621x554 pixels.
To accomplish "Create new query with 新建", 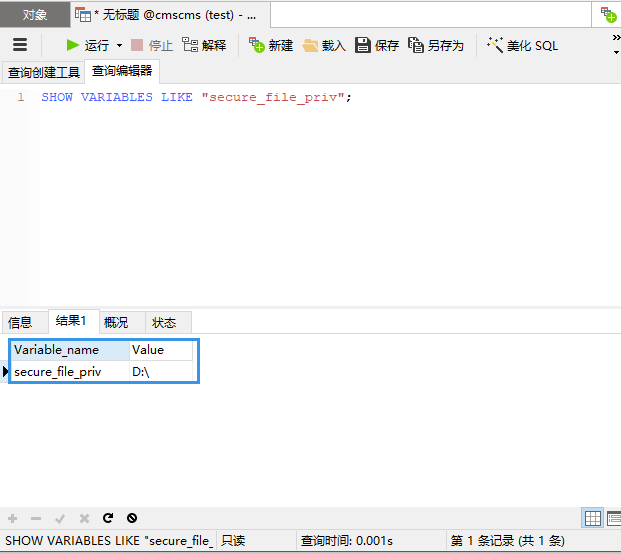I will (x=271, y=45).
